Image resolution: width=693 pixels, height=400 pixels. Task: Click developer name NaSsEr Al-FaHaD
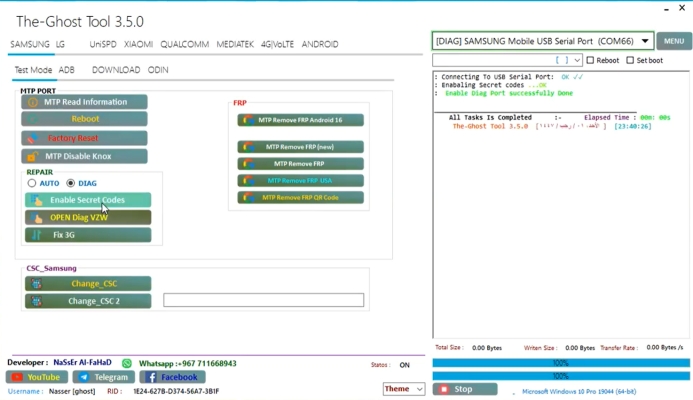(x=83, y=362)
